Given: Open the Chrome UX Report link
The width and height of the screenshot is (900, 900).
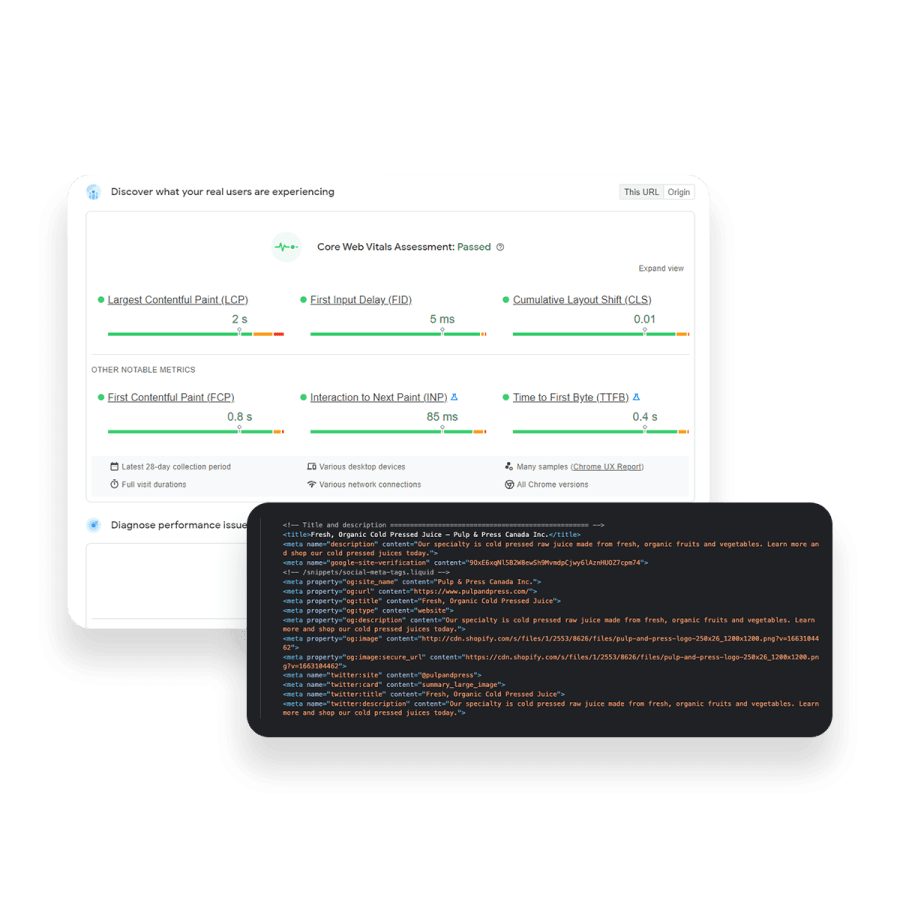Looking at the screenshot, I should (x=606, y=466).
